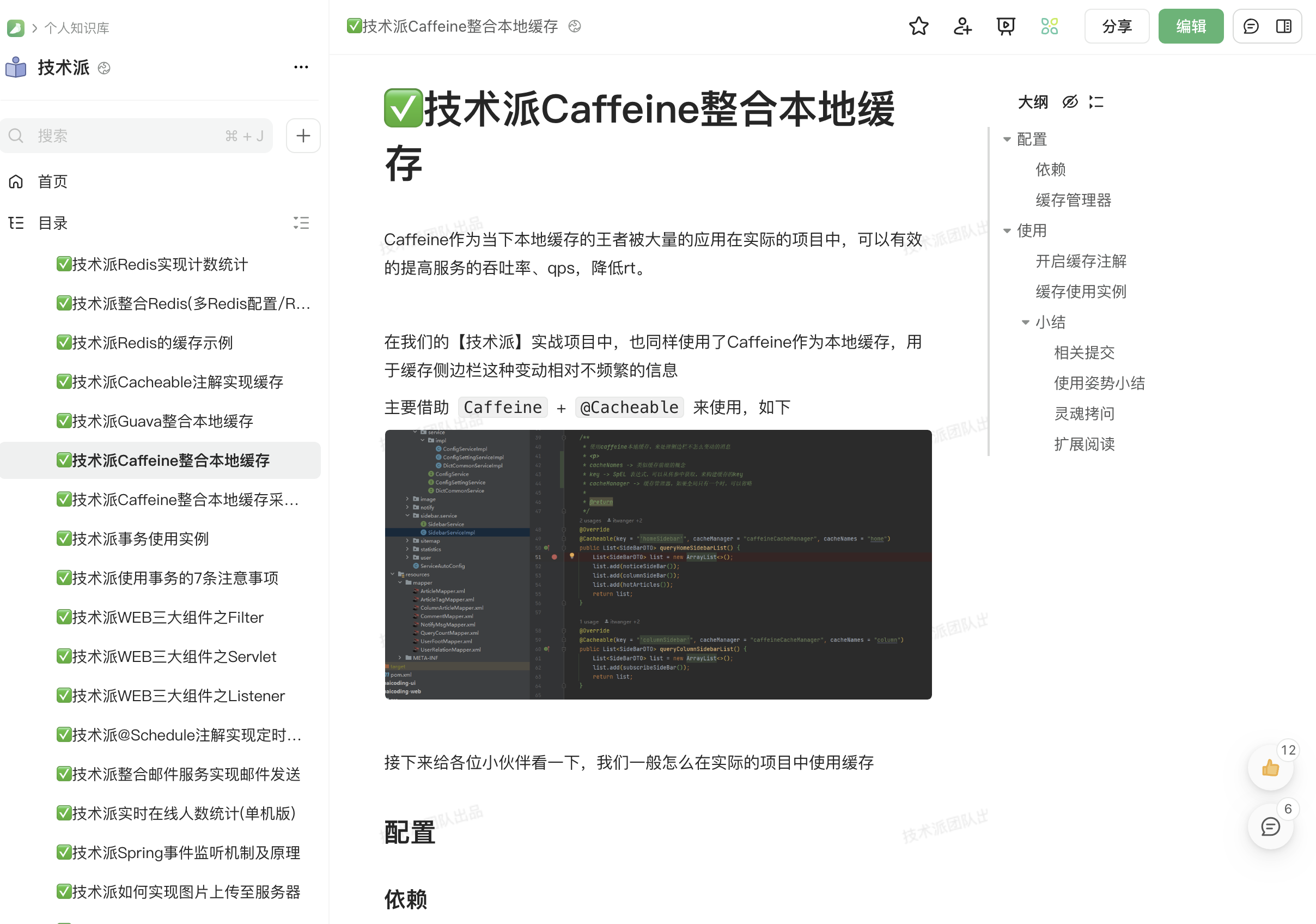Open the Yuque apps grid icon
The width and height of the screenshot is (1316, 924).
pyautogui.click(x=1050, y=26)
